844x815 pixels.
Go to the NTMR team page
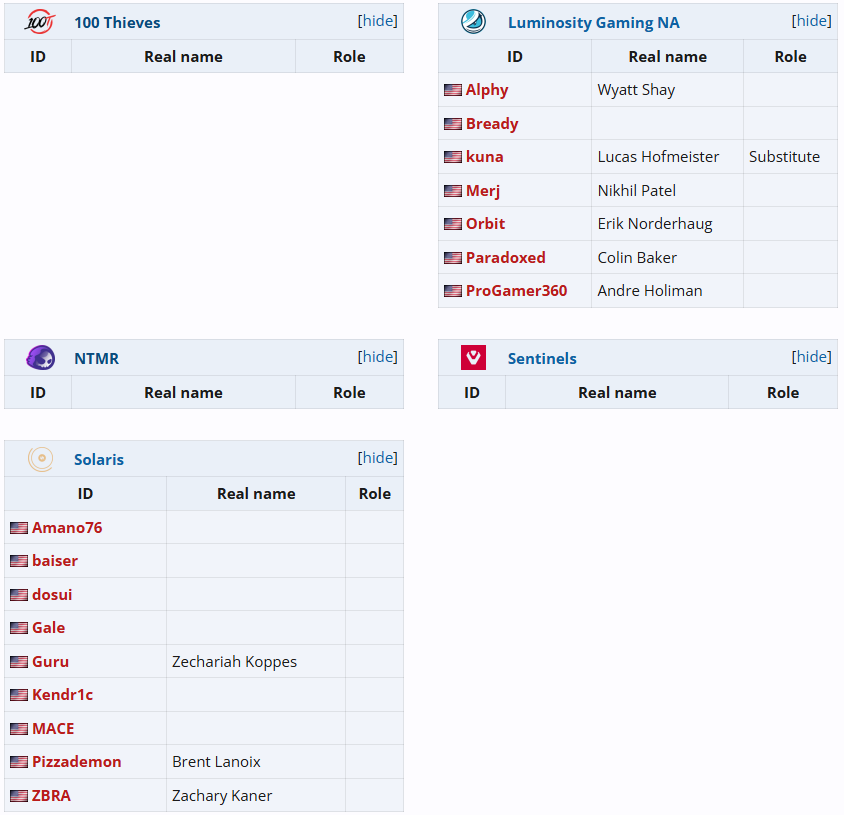(x=96, y=359)
